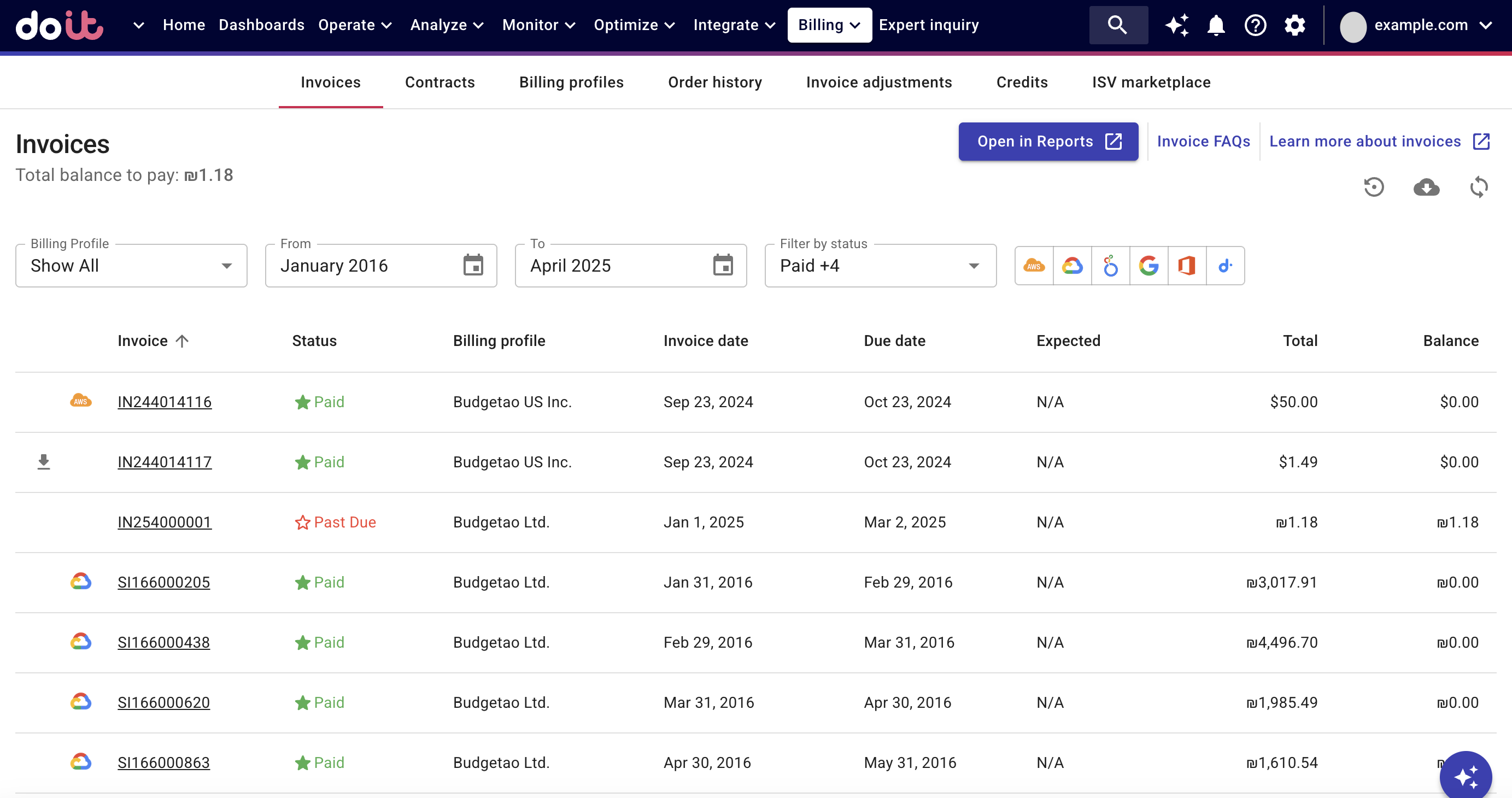
Task: Switch to the Invoice adjustments tab
Action: click(878, 82)
